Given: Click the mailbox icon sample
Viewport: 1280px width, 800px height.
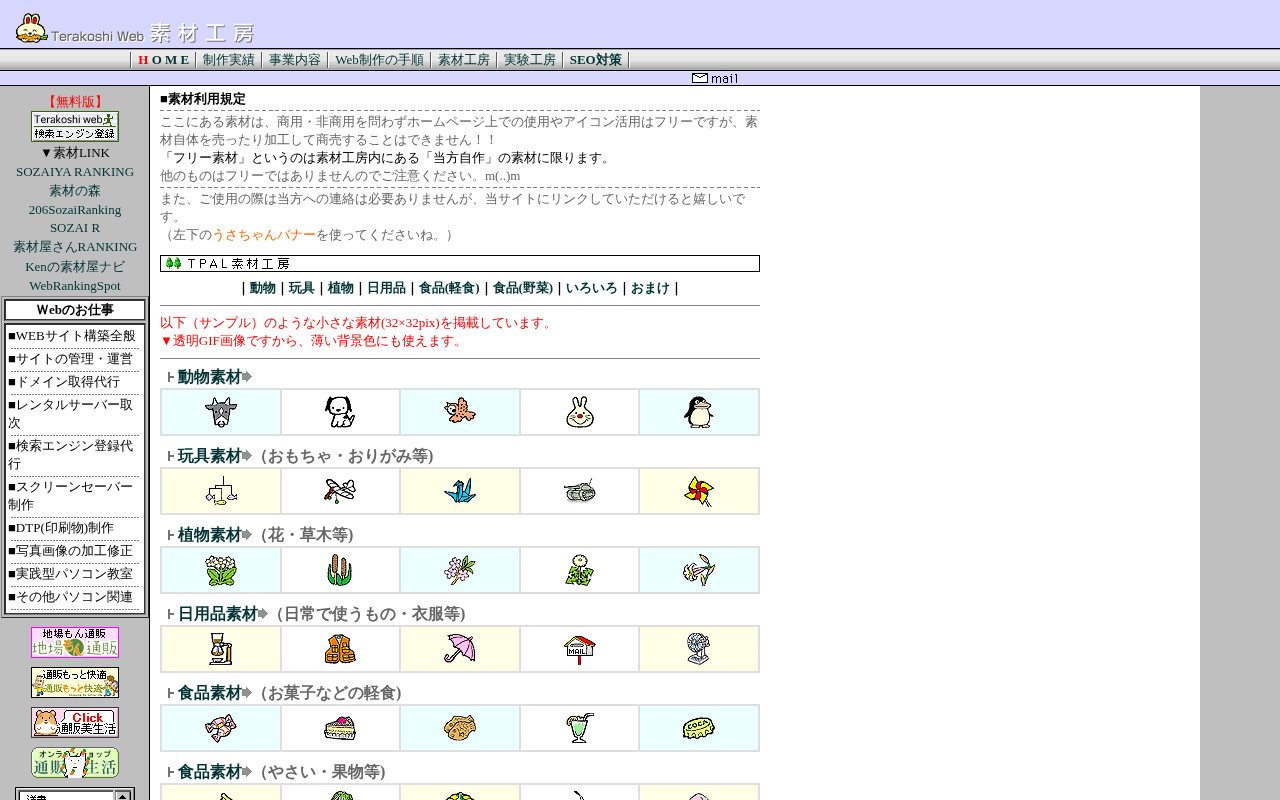Looking at the screenshot, I should click(580, 649).
